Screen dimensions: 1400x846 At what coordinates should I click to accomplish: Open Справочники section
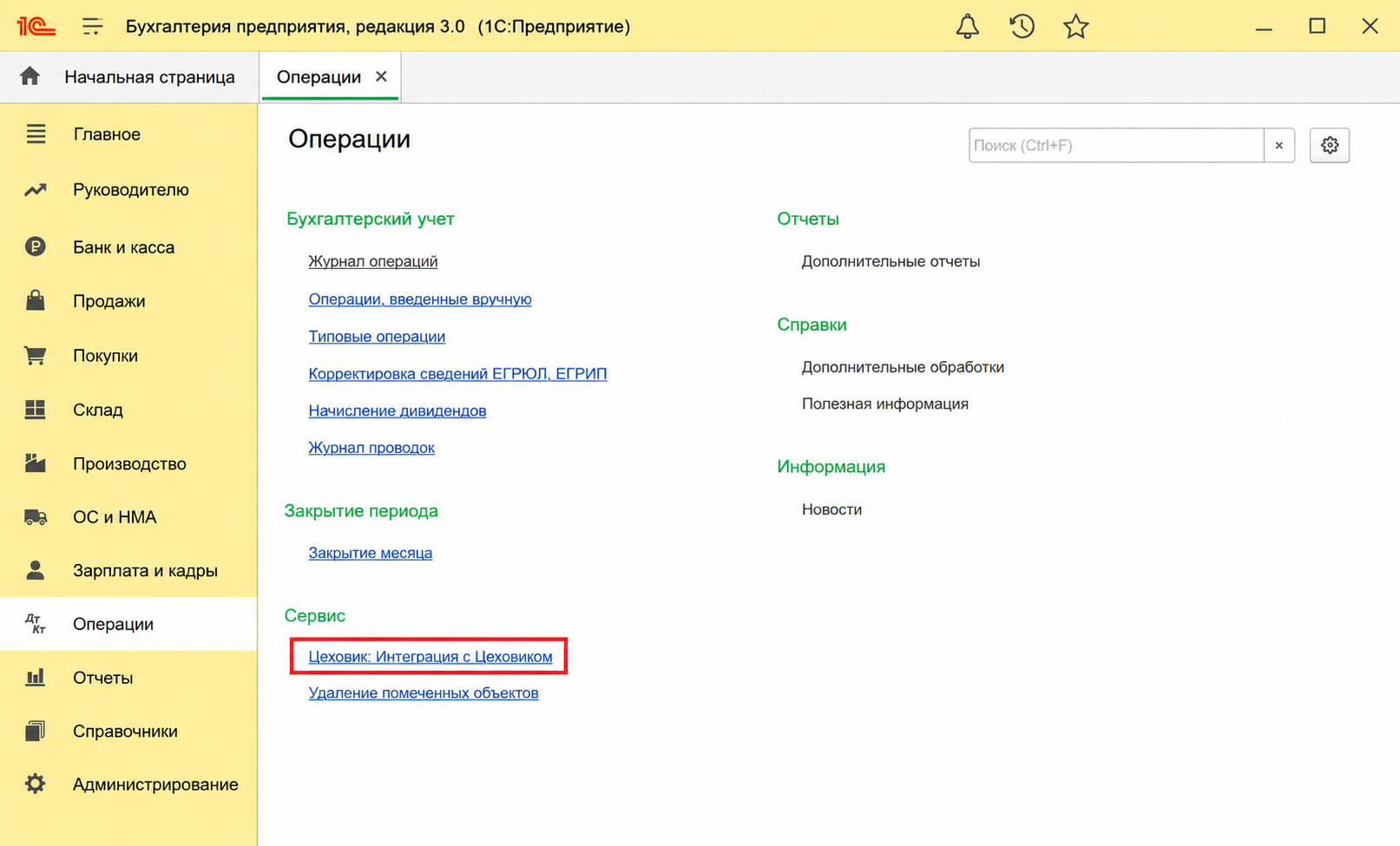pos(125,731)
